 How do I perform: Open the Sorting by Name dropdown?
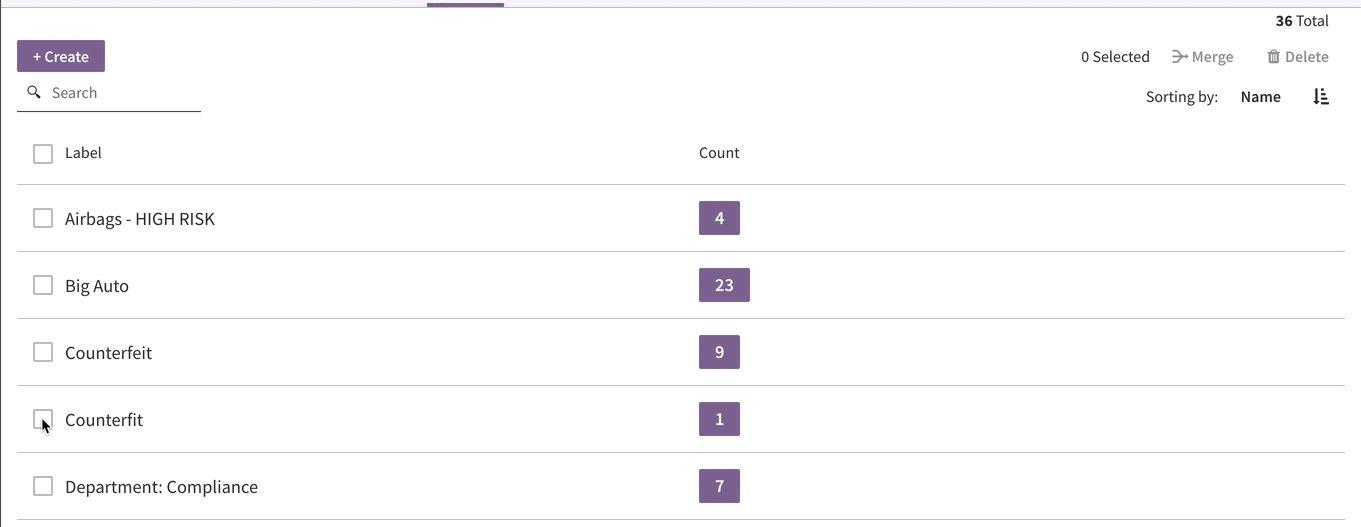point(1260,97)
